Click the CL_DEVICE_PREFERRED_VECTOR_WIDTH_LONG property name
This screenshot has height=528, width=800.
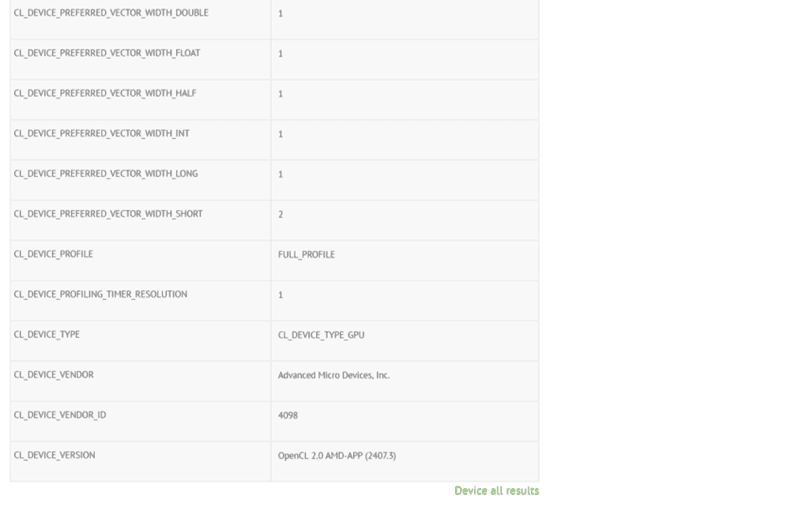pos(106,173)
